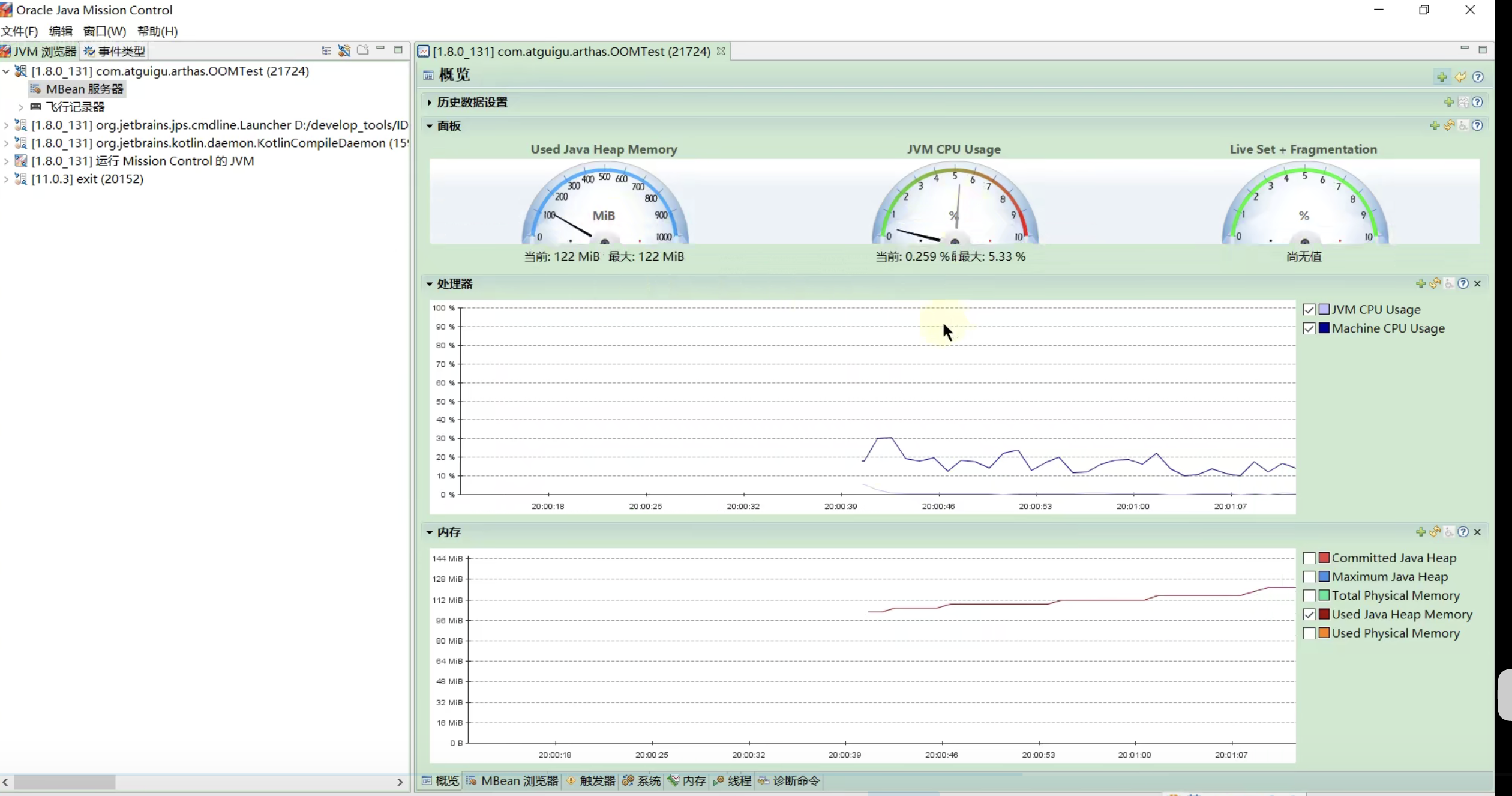Click tree layout icon in JVM browser
Viewport: 1512px width, 796px height.
[x=326, y=51]
